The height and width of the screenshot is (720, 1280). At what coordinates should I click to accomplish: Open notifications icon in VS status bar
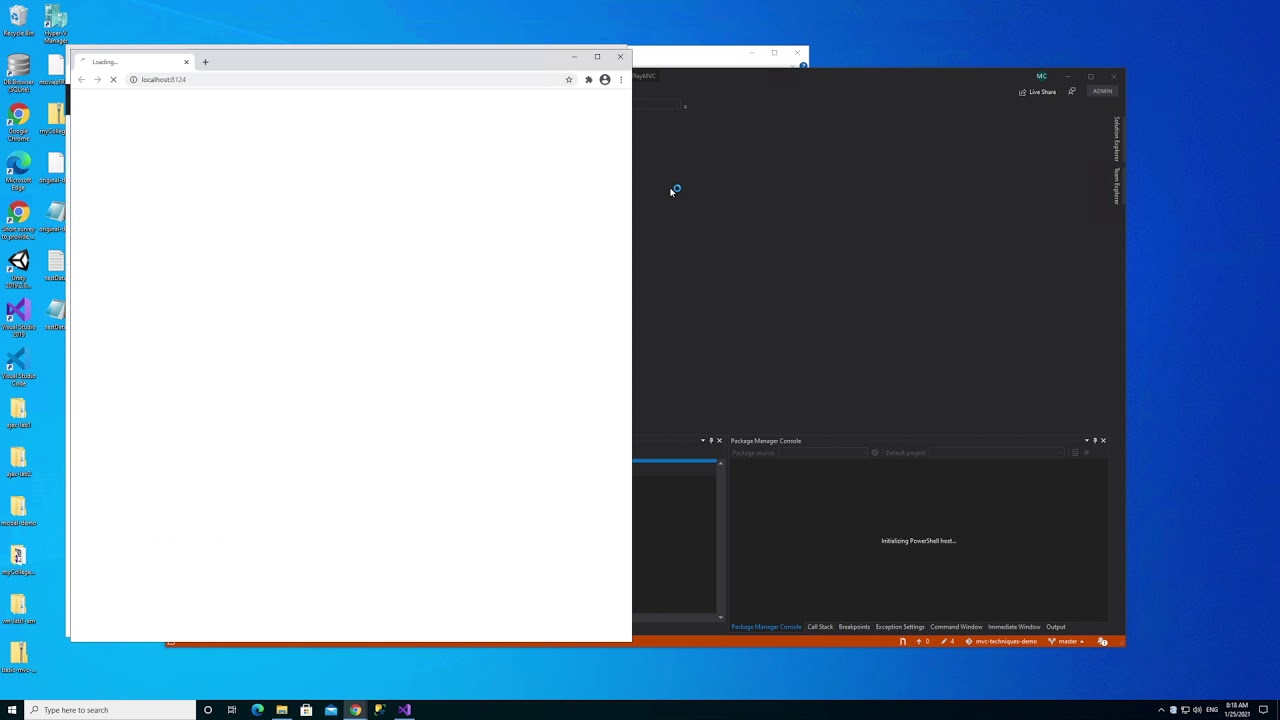1102,642
